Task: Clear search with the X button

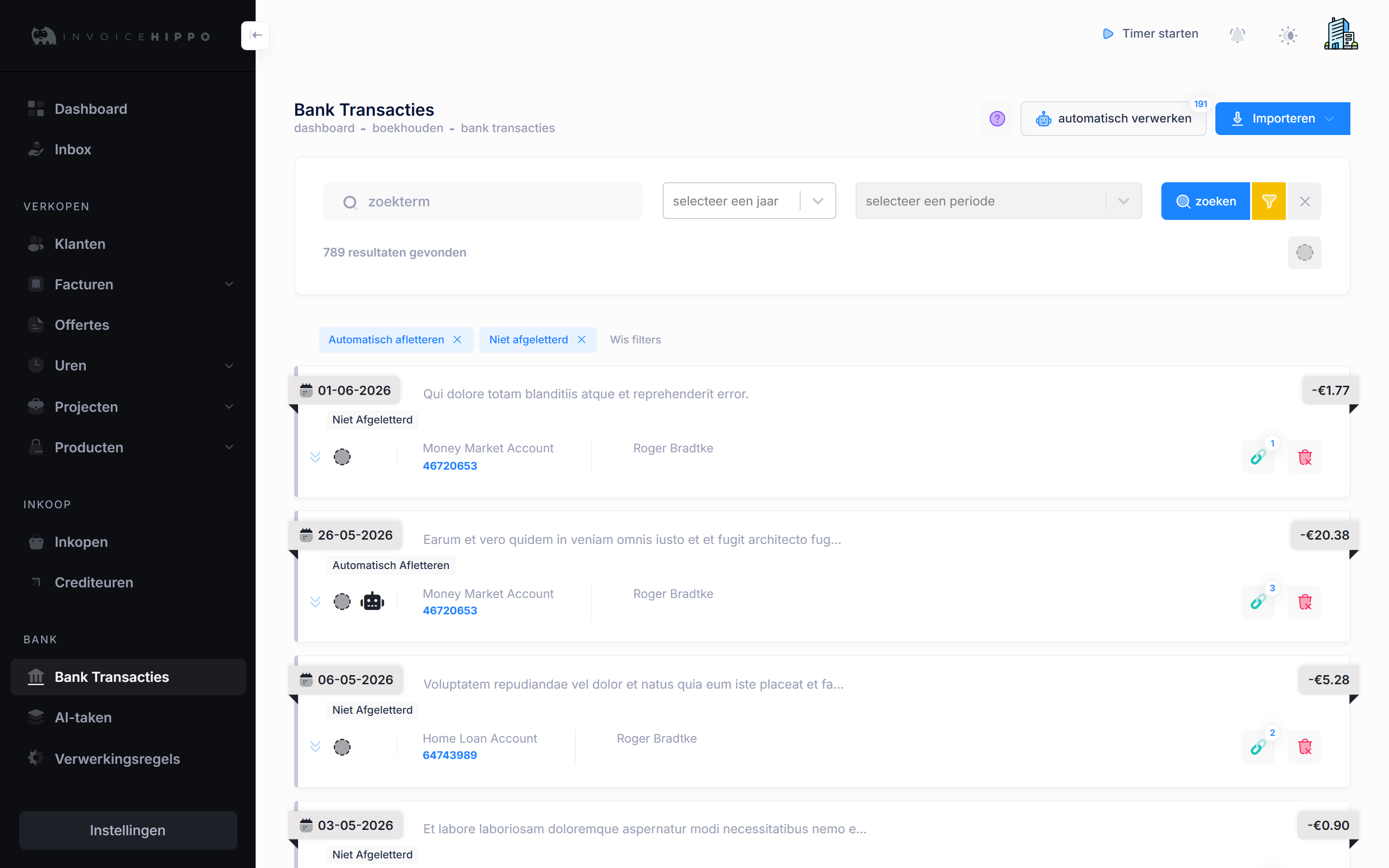Action: pyautogui.click(x=1305, y=202)
